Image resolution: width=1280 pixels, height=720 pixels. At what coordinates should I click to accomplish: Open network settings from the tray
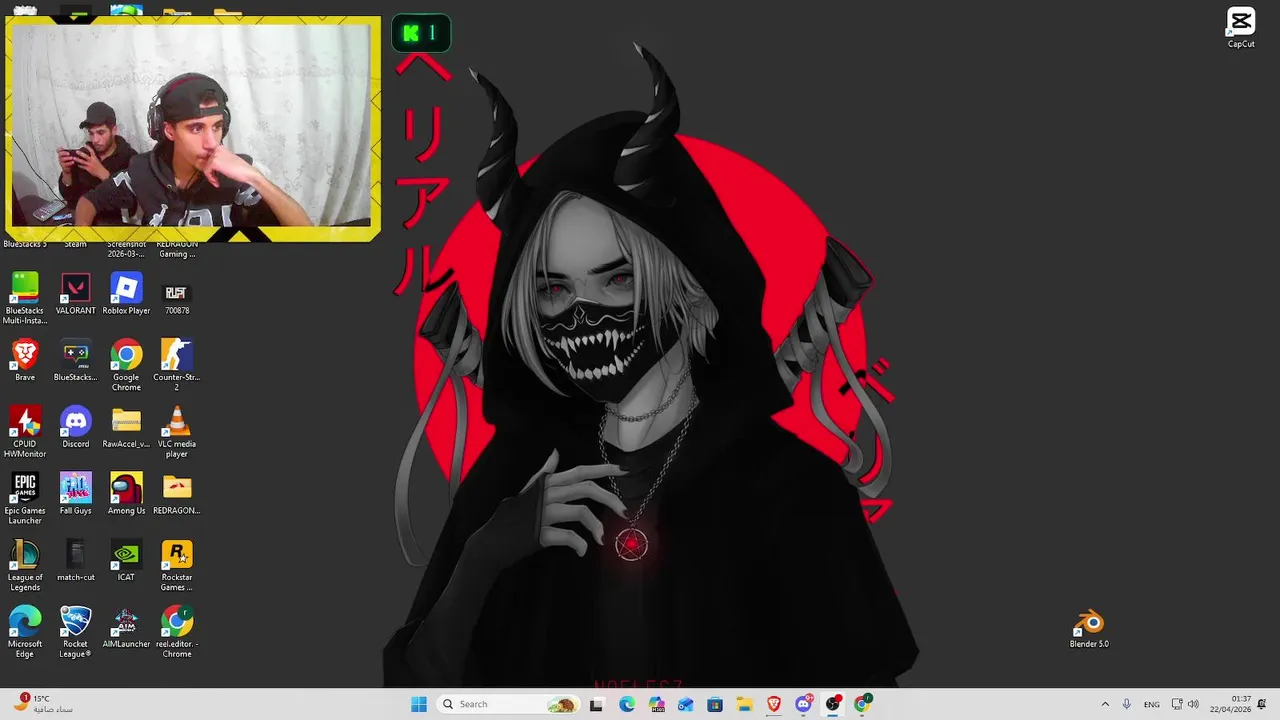tap(1177, 704)
